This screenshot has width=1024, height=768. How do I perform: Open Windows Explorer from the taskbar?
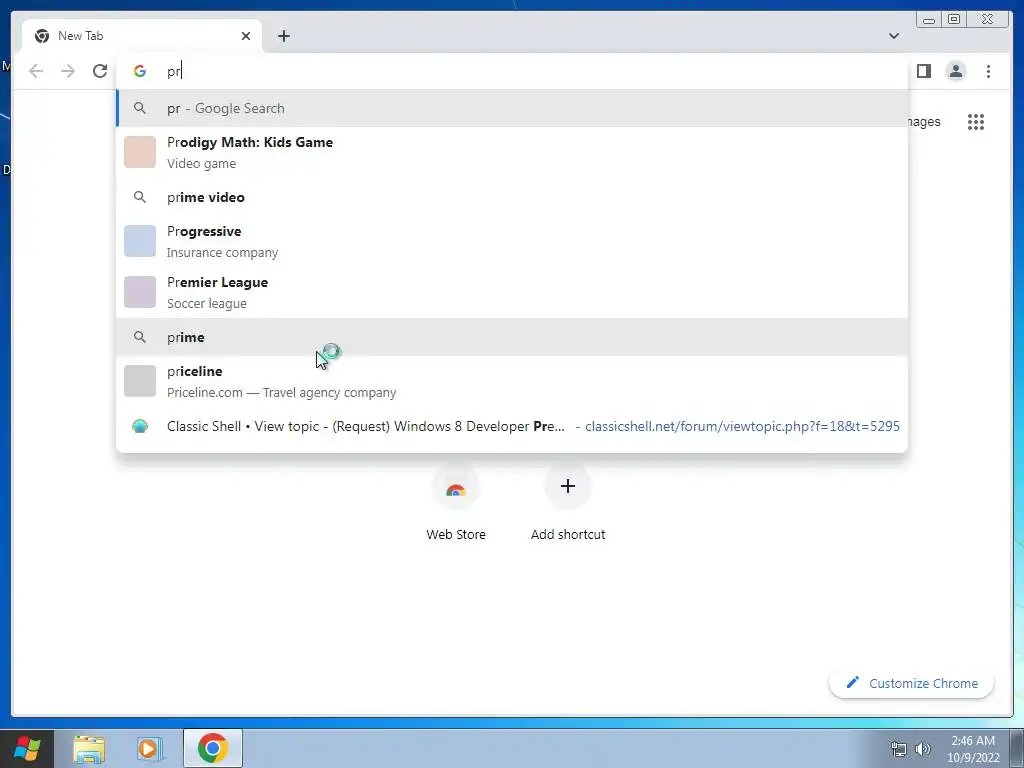click(x=89, y=748)
